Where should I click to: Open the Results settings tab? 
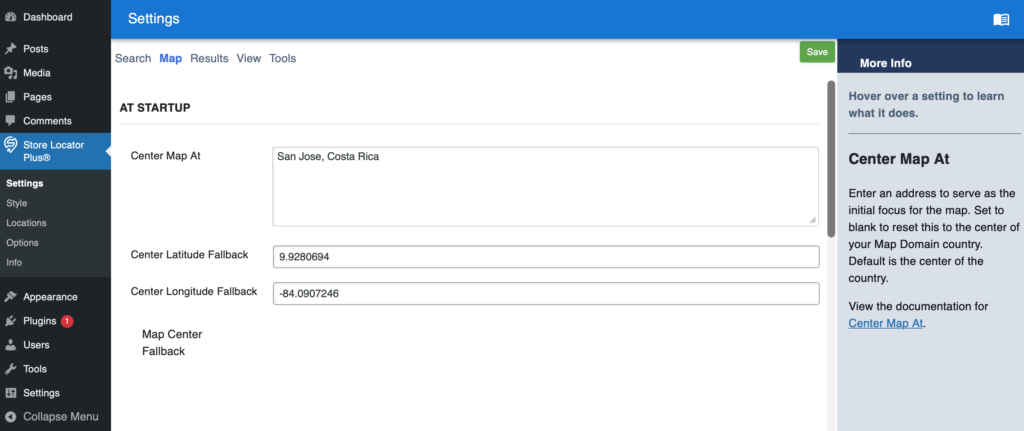[x=209, y=59]
